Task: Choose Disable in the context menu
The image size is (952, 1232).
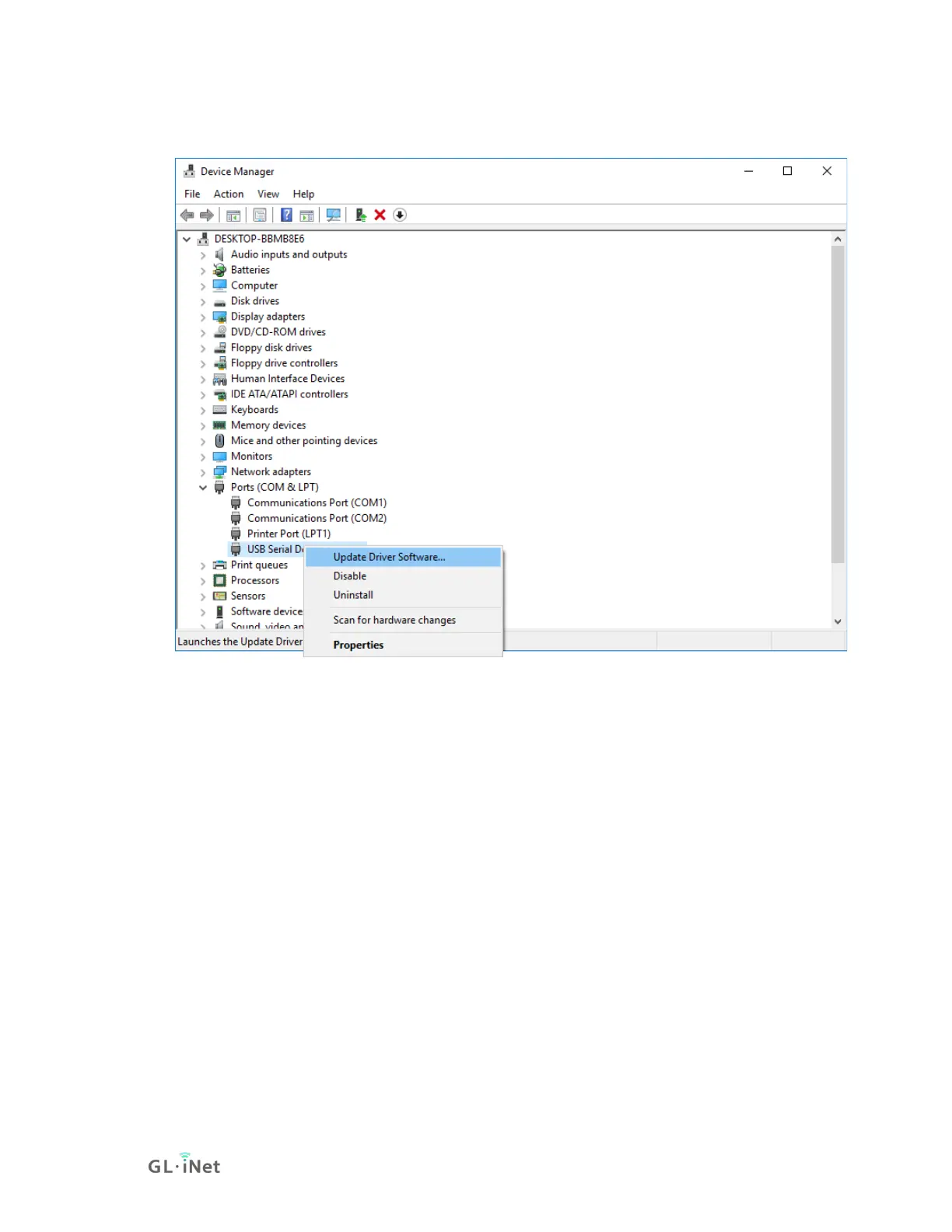Action: [403, 576]
